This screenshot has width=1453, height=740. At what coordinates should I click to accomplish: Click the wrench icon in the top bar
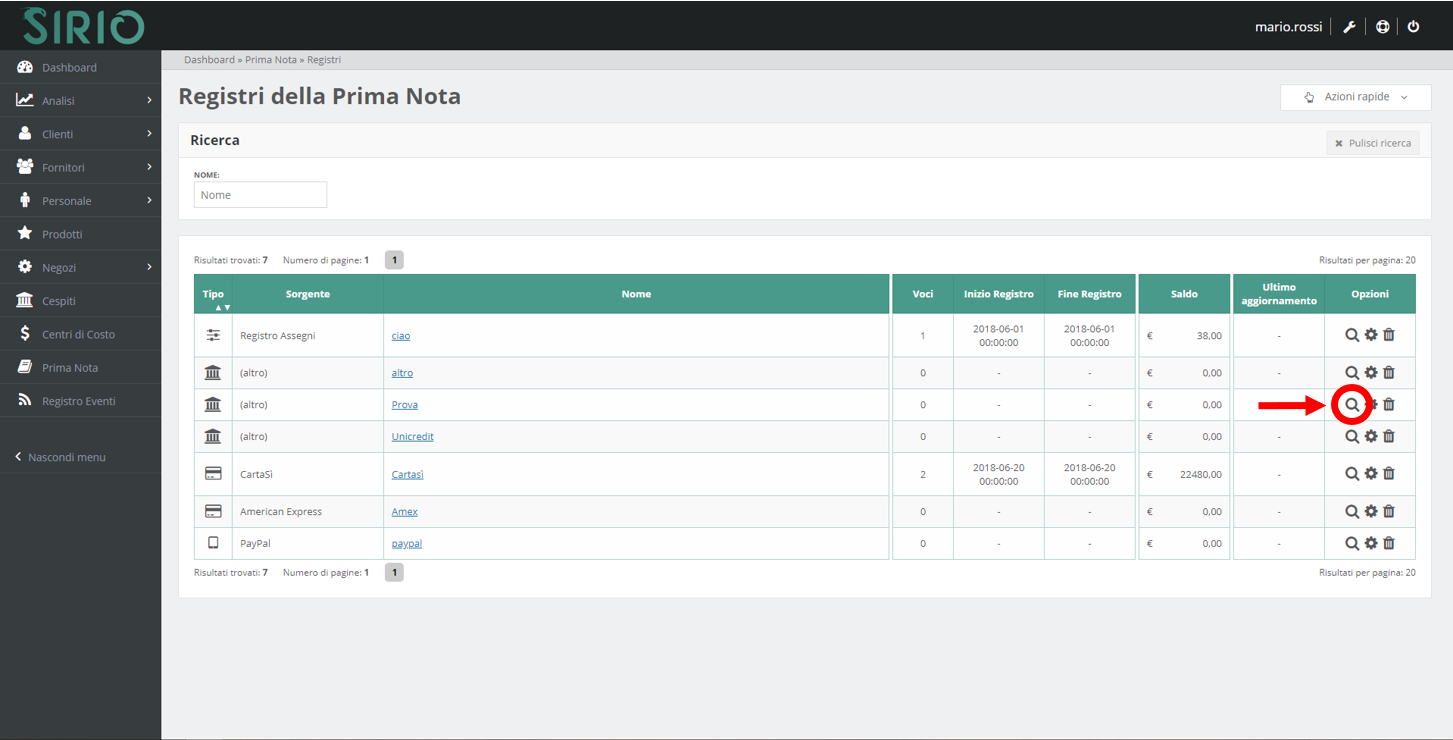(x=1349, y=27)
